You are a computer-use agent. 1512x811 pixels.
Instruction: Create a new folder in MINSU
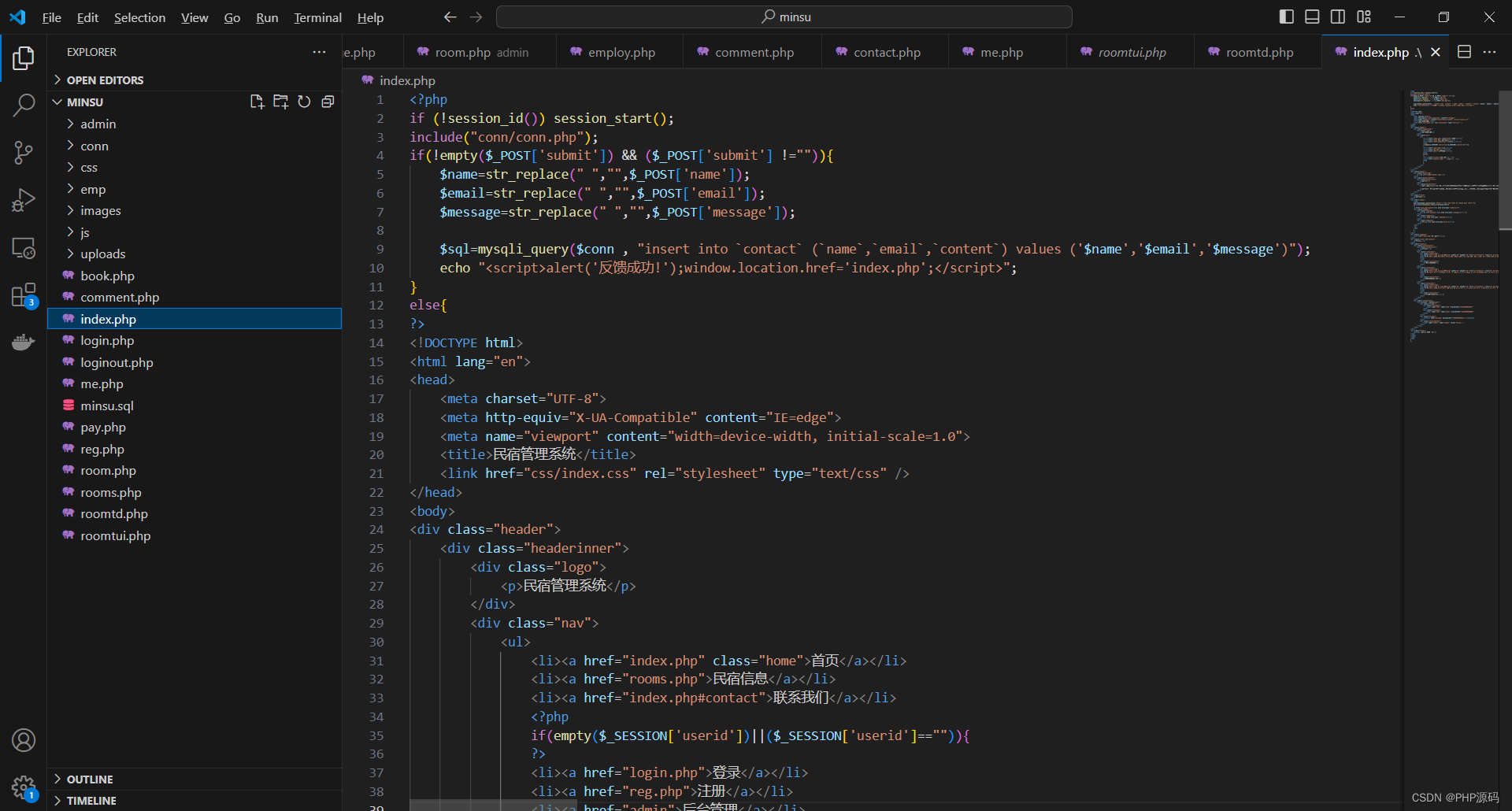pos(280,102)
